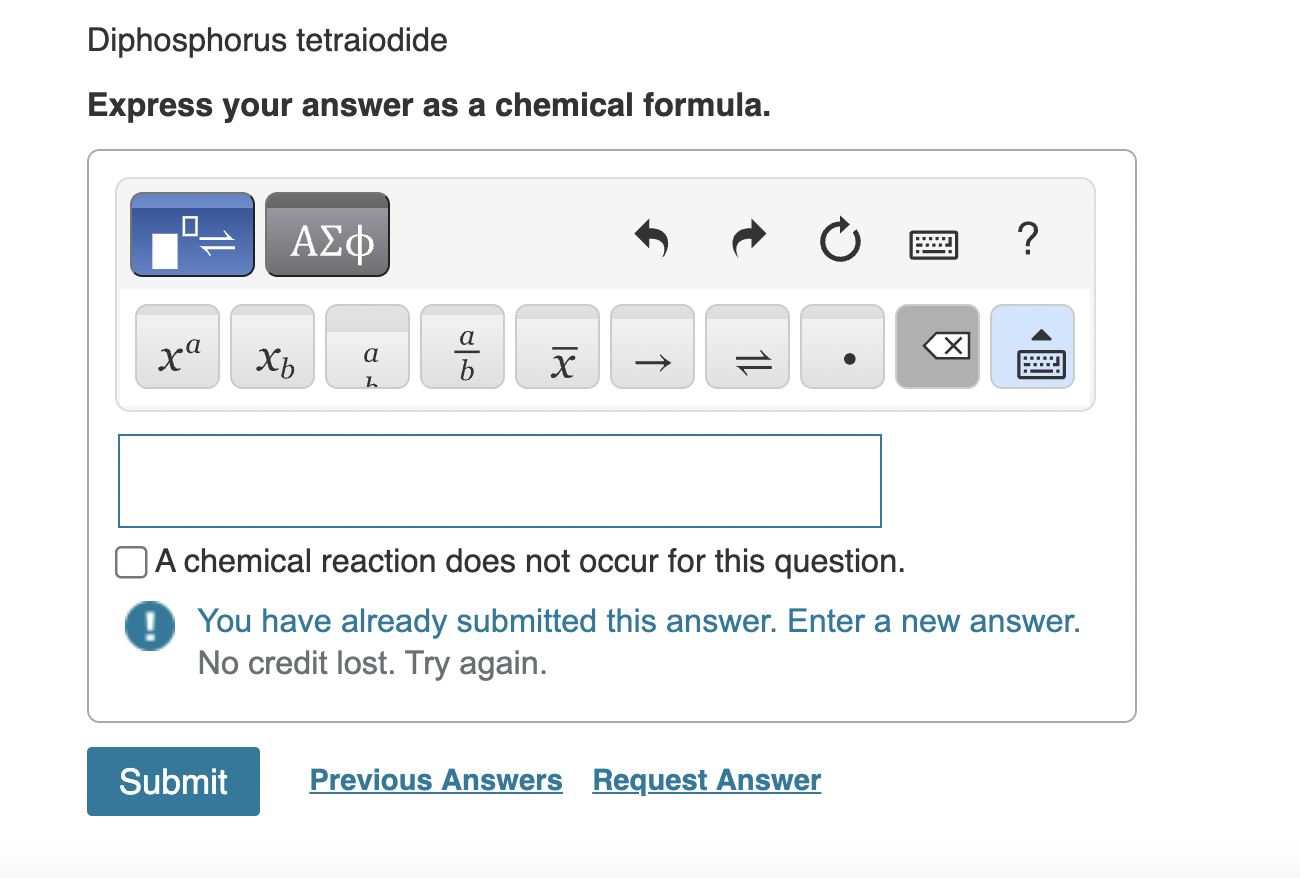This screenshot has width=1300, height=878.
Task: Select the superscript x^a template
Action: (x=176, y=347)
